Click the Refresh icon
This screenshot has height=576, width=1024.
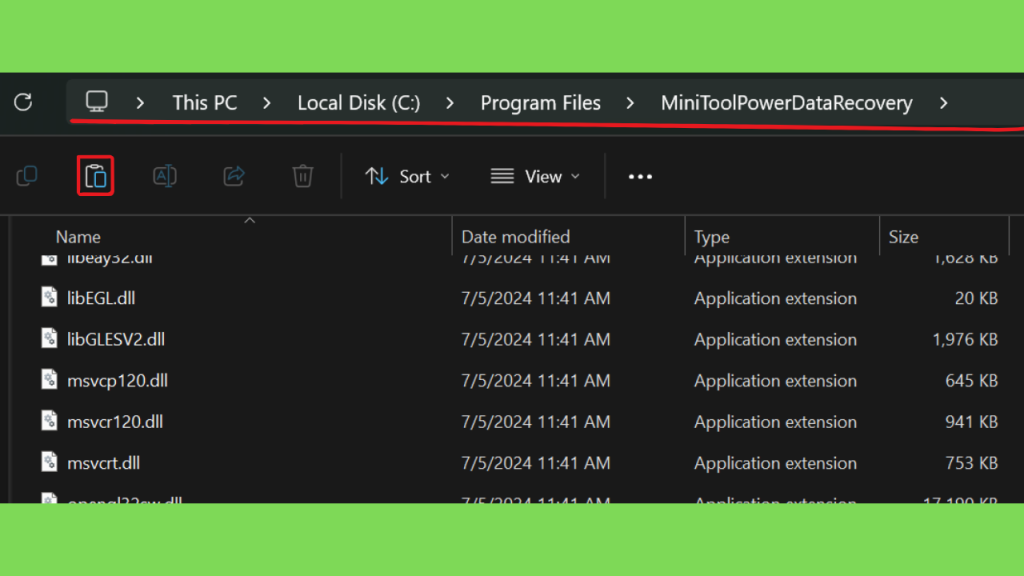tap(24, 102)
